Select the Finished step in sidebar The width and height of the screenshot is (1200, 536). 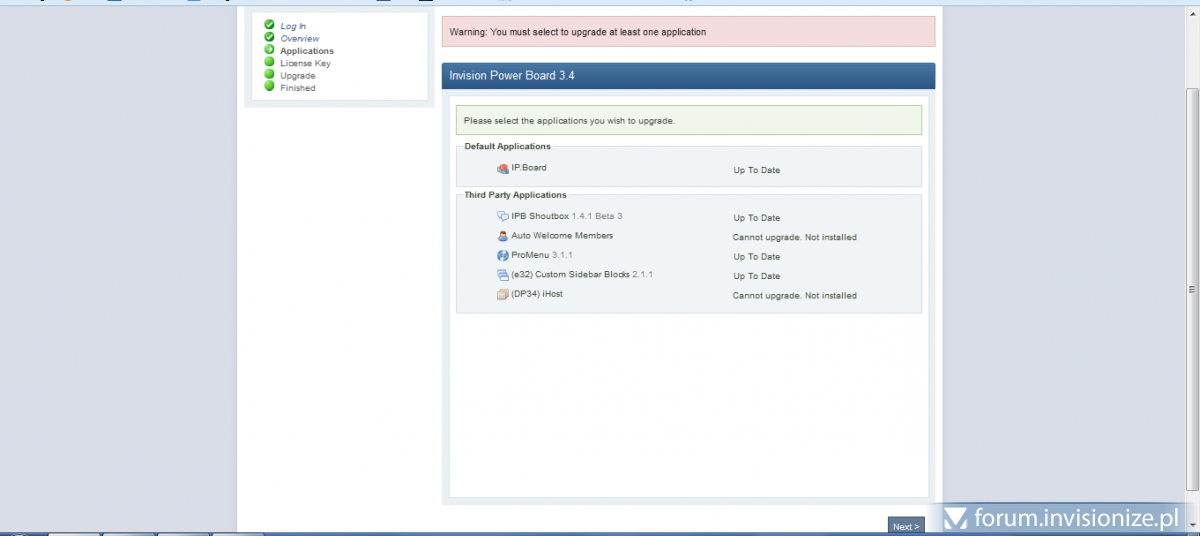click(x=298, y=88)
